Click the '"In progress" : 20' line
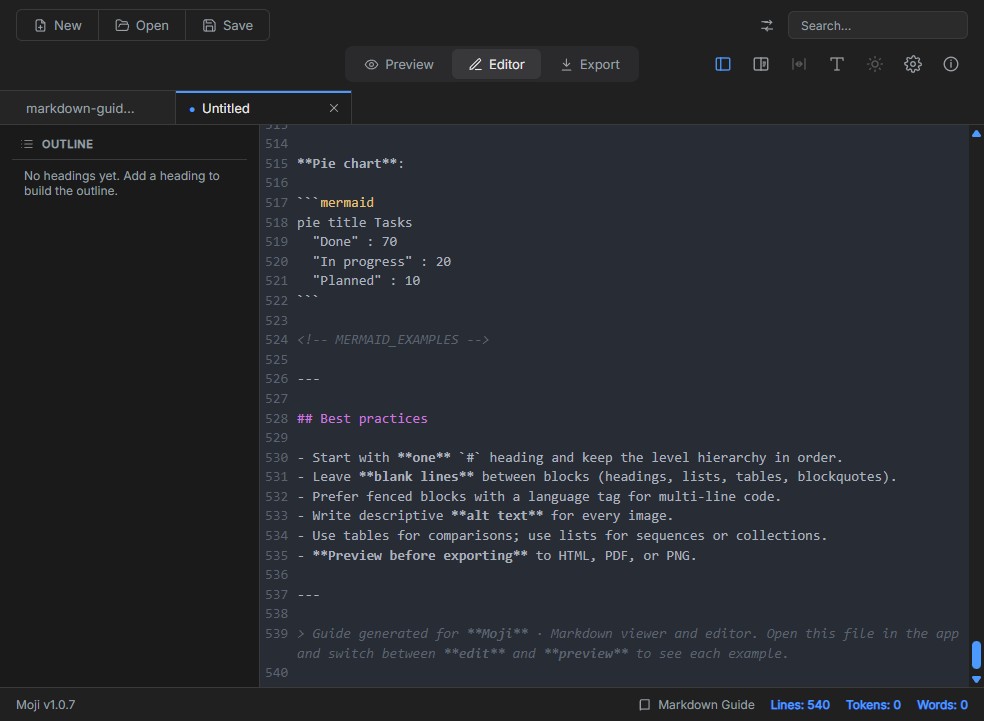This screenshot has width=984, height=721. 382,261
